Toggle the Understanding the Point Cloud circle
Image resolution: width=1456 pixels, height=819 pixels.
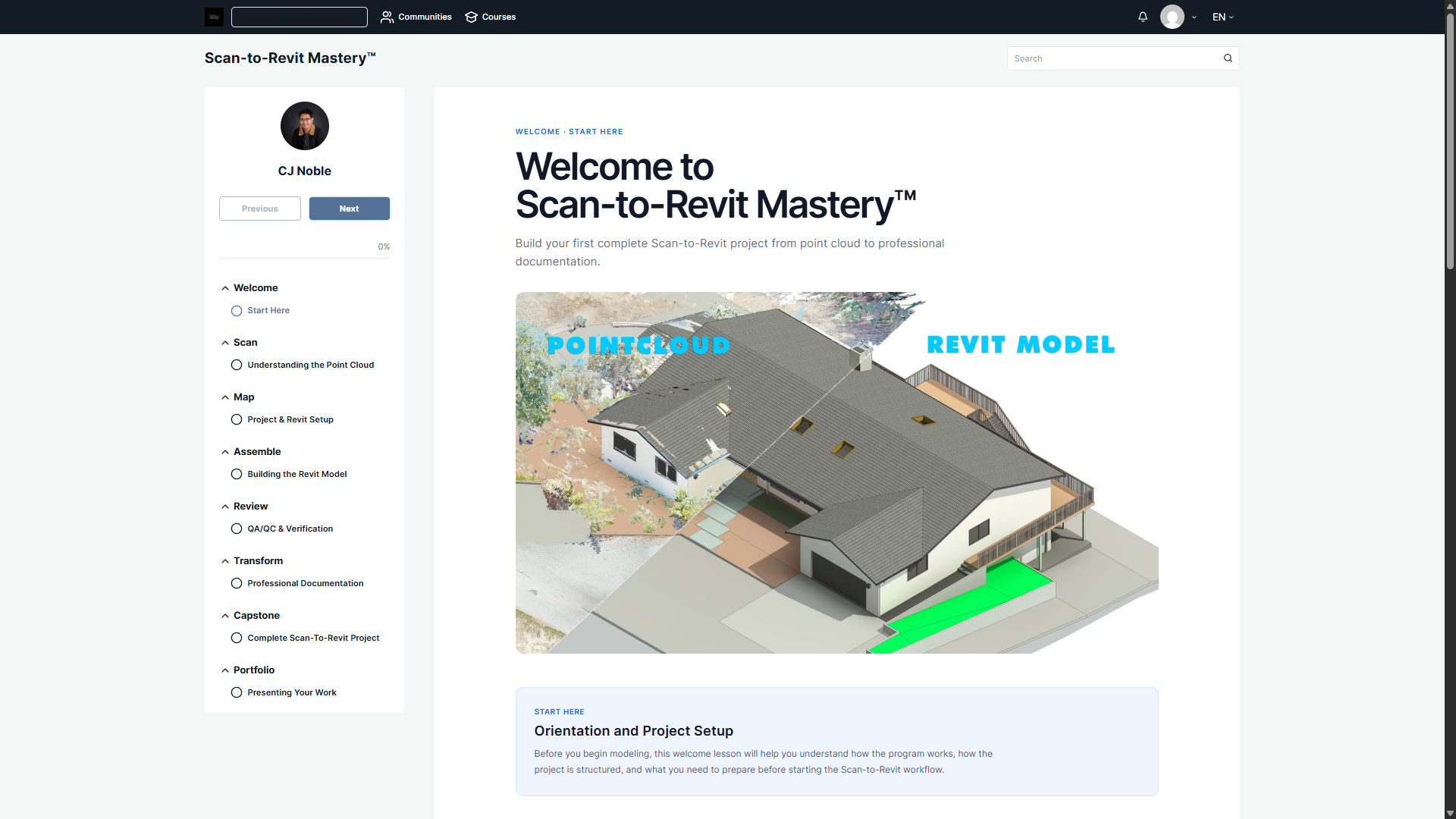click(x=237, y=365)
